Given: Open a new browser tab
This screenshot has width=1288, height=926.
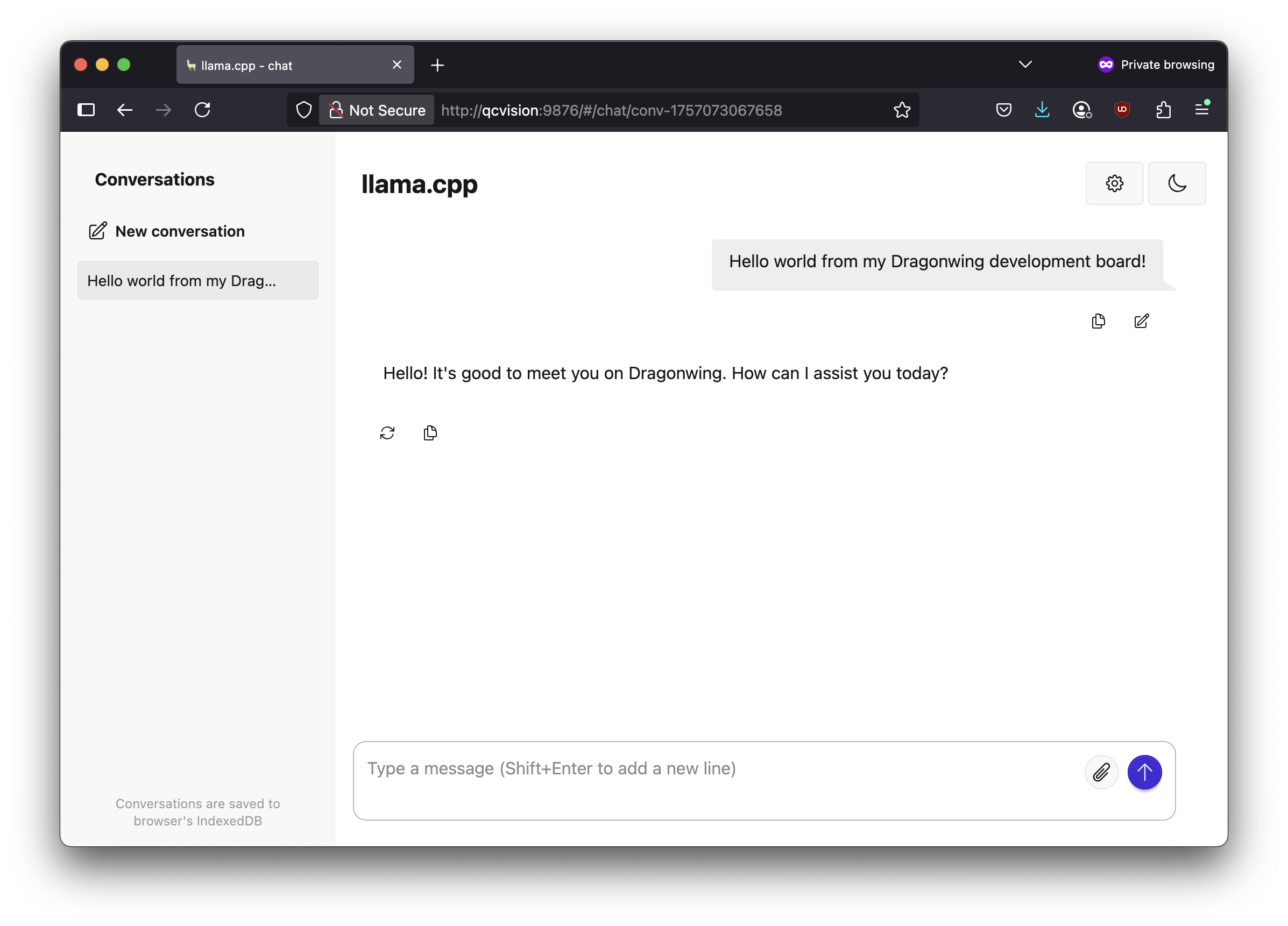Looking at the screenshot, I should pos(437,65).
